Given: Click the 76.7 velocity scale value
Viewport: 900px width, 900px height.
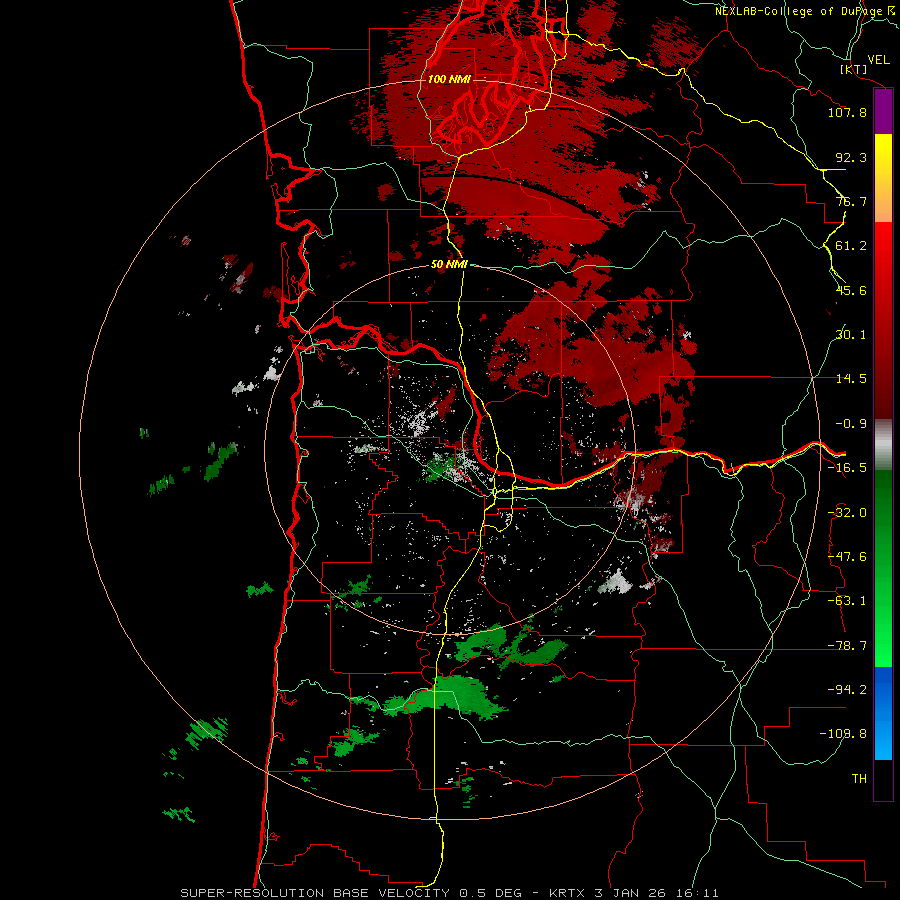Looking at the screenshot, I should click(x=851, y=201).
